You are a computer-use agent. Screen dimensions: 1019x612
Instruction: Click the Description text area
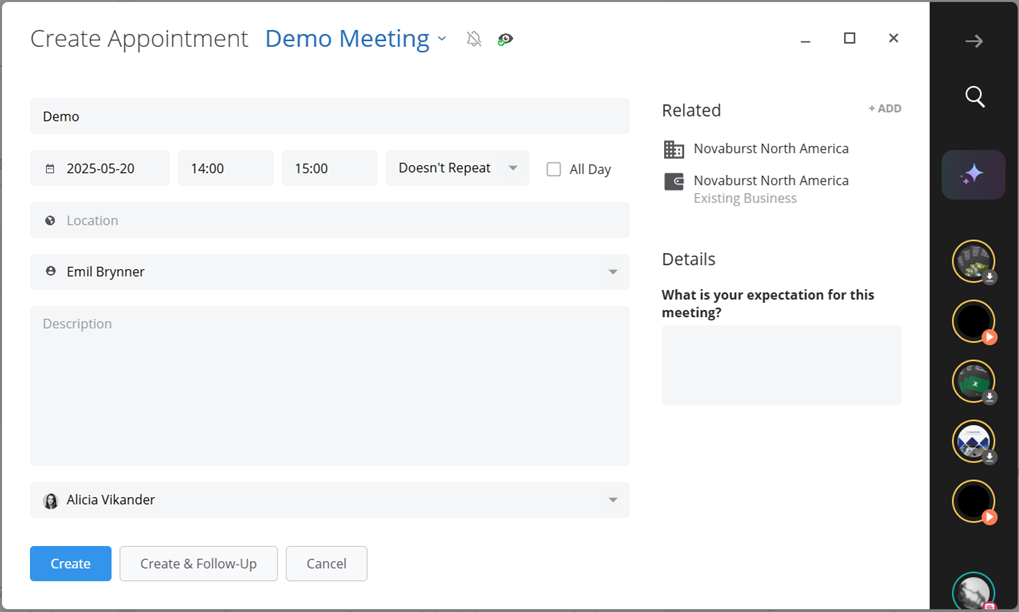329,386
